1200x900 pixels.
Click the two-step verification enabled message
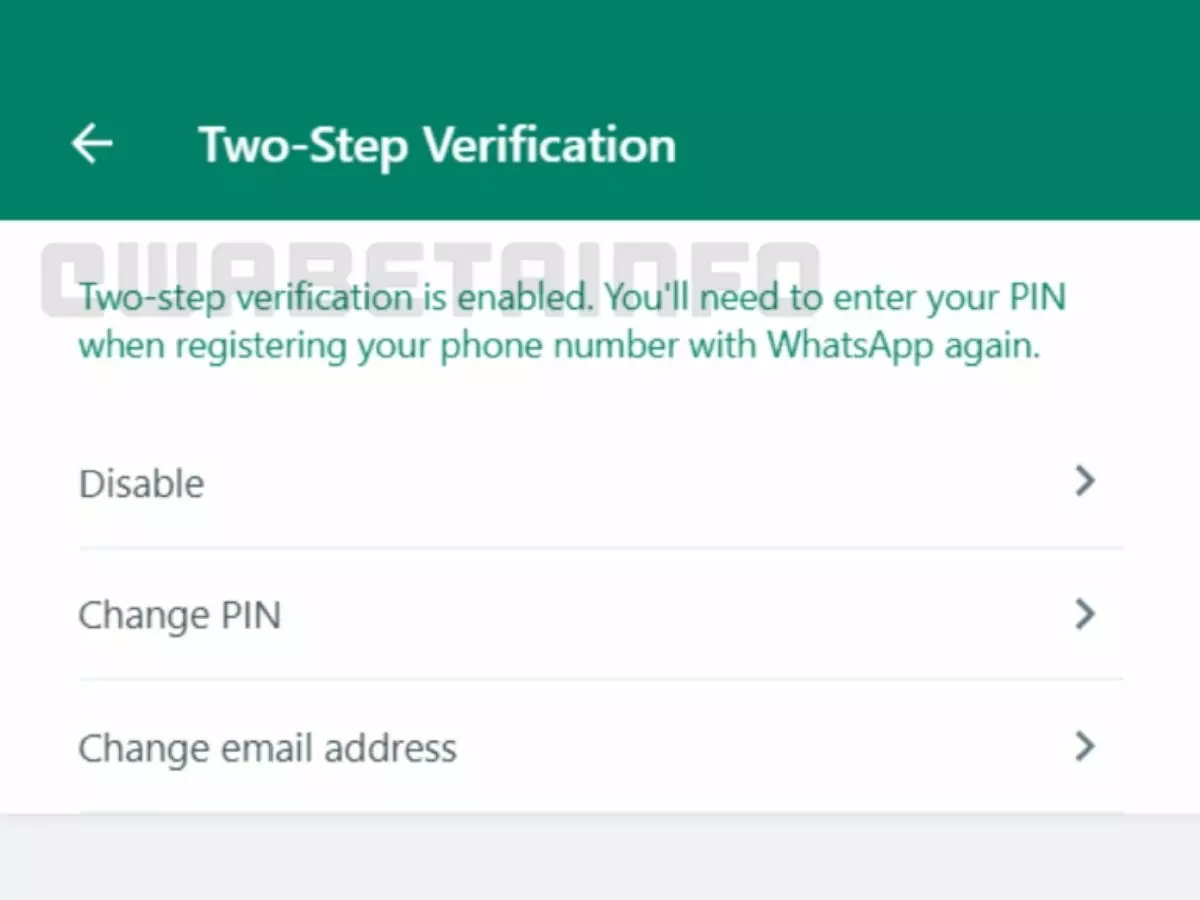point(571,321)
